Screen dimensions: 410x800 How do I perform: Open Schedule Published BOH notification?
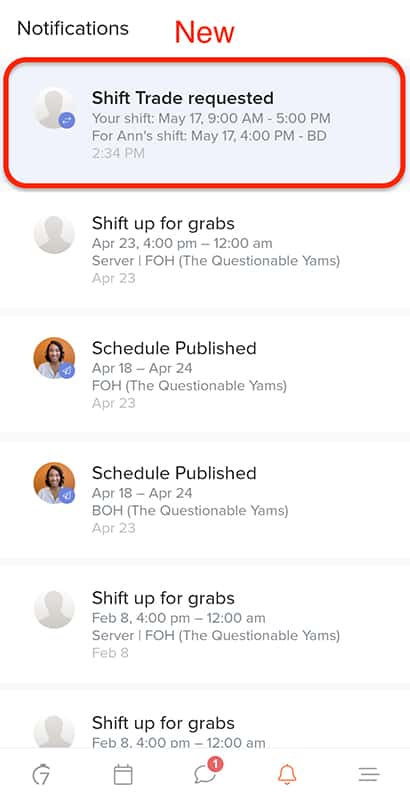[x=205, y=500]
